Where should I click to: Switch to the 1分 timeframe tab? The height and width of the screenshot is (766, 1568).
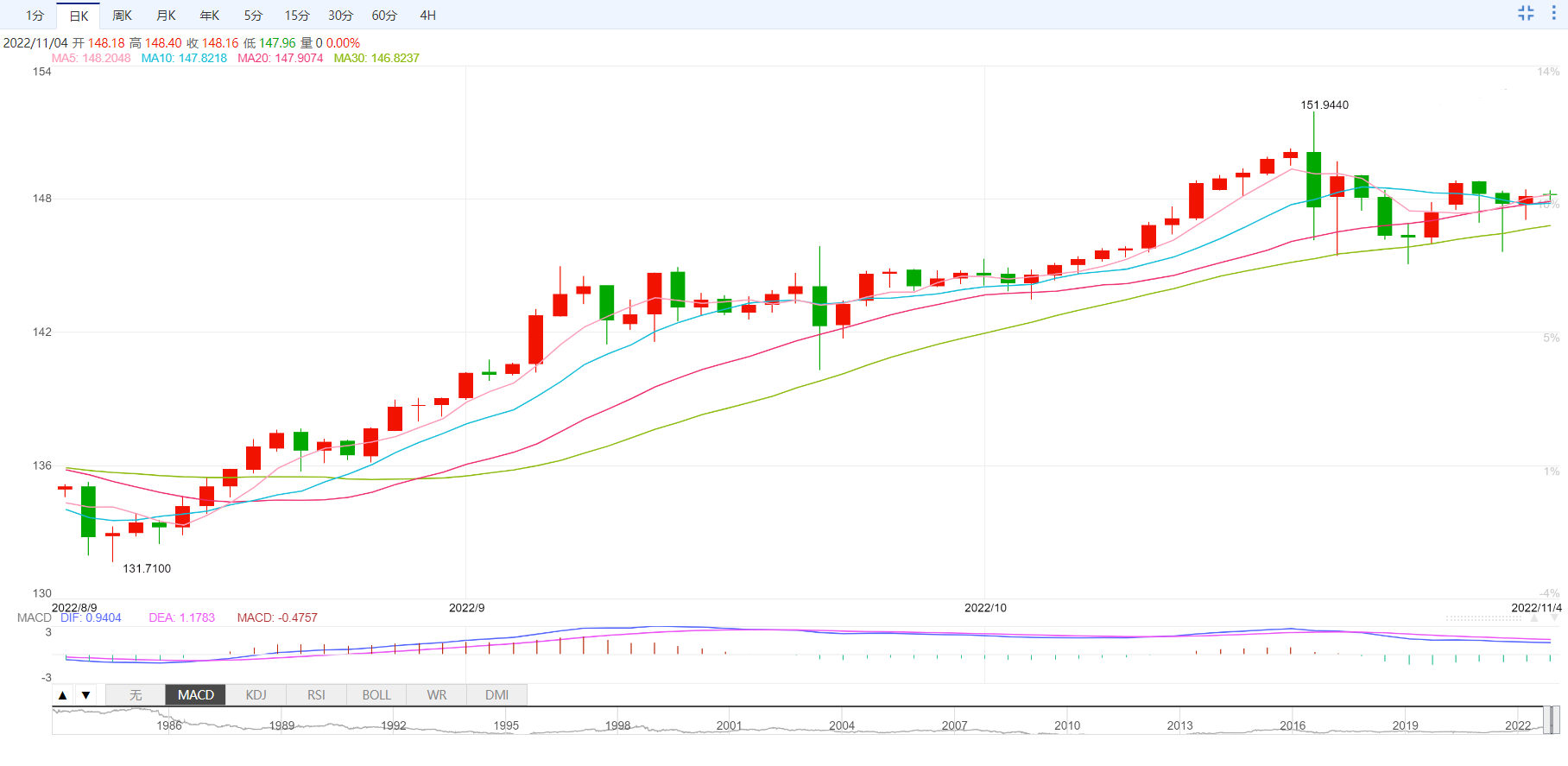click(35, 16)
